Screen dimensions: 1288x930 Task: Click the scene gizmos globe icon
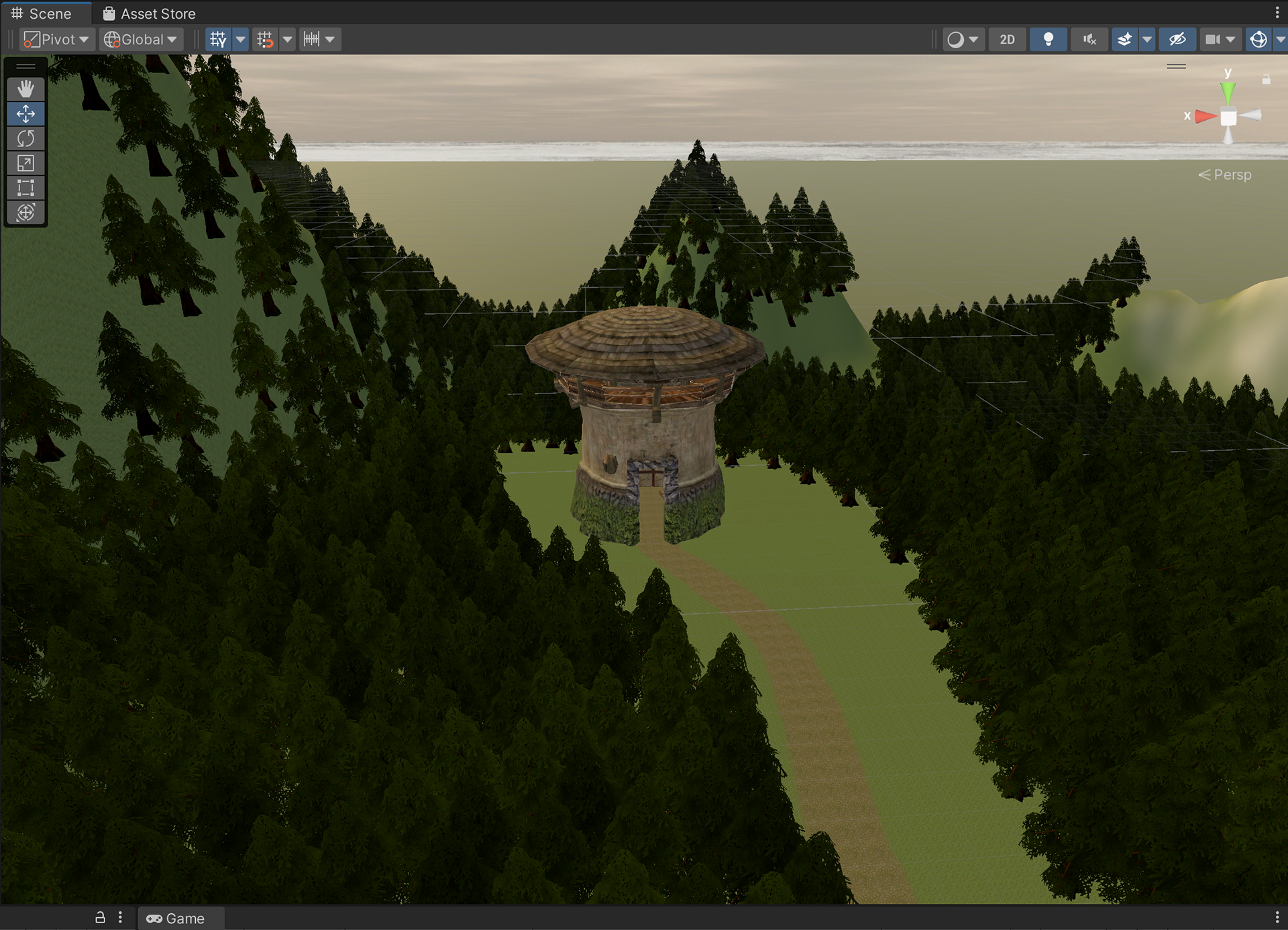coord(1258,40)
